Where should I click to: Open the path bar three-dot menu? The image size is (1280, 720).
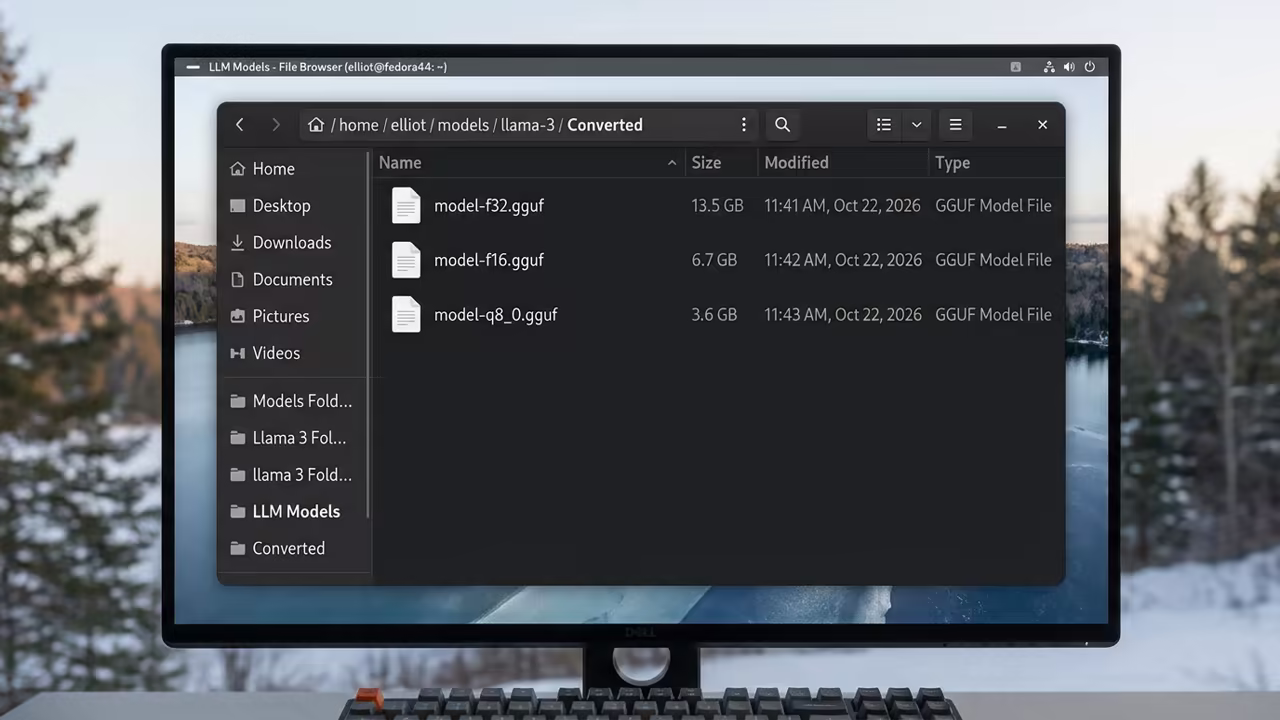coord(743,125)
